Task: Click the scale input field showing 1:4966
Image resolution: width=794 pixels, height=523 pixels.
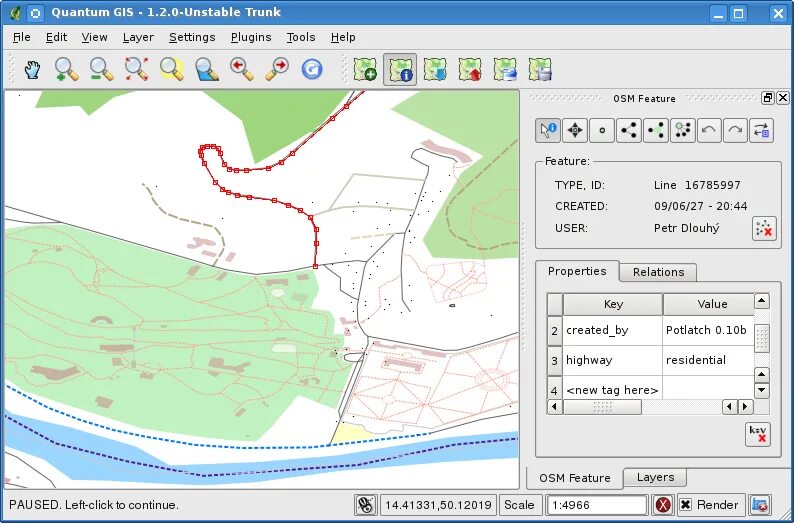Action: (598, 505)
